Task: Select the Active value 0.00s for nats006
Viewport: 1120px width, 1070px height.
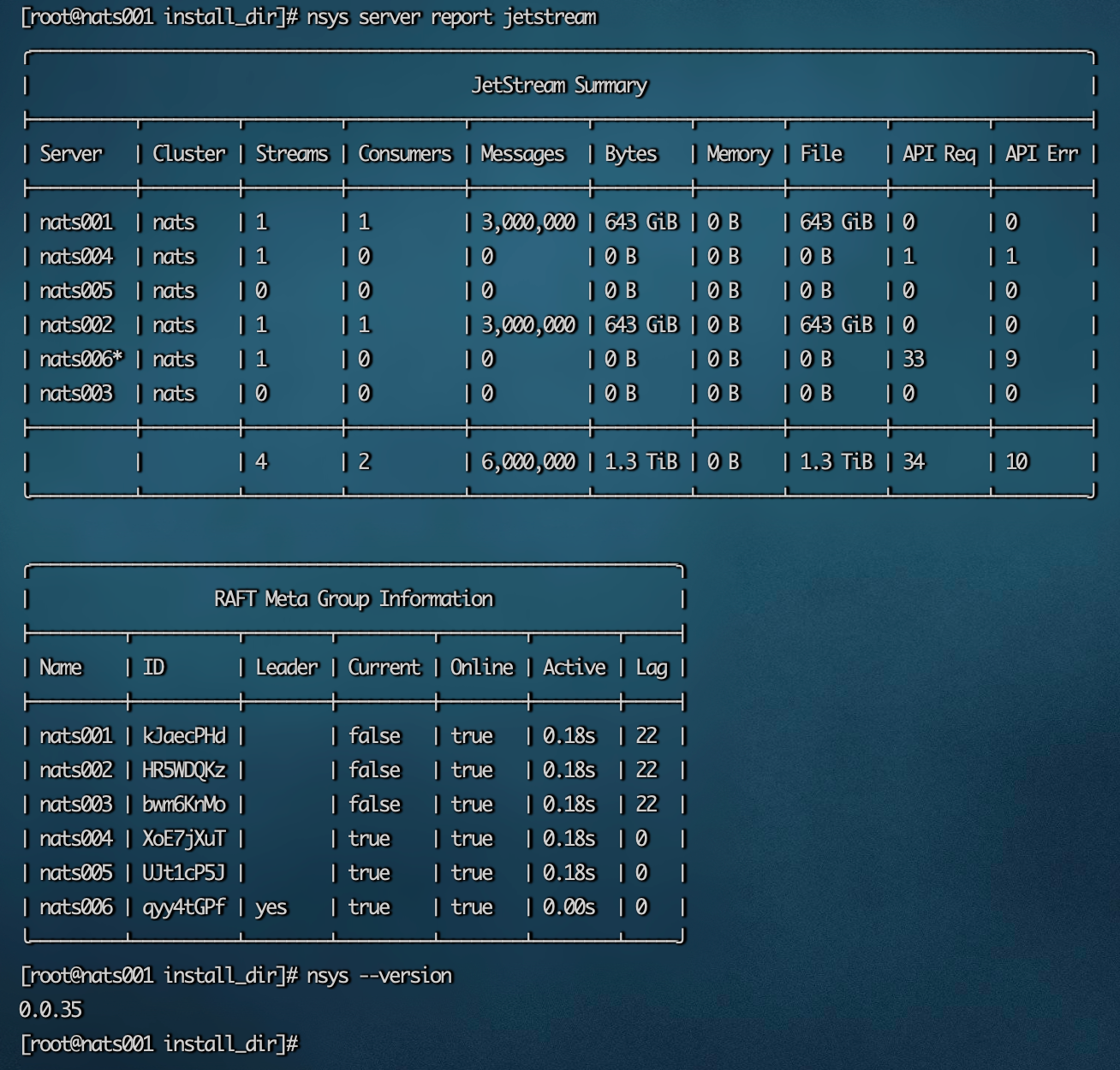Action: pyautogui.click(x=569, y=907)
